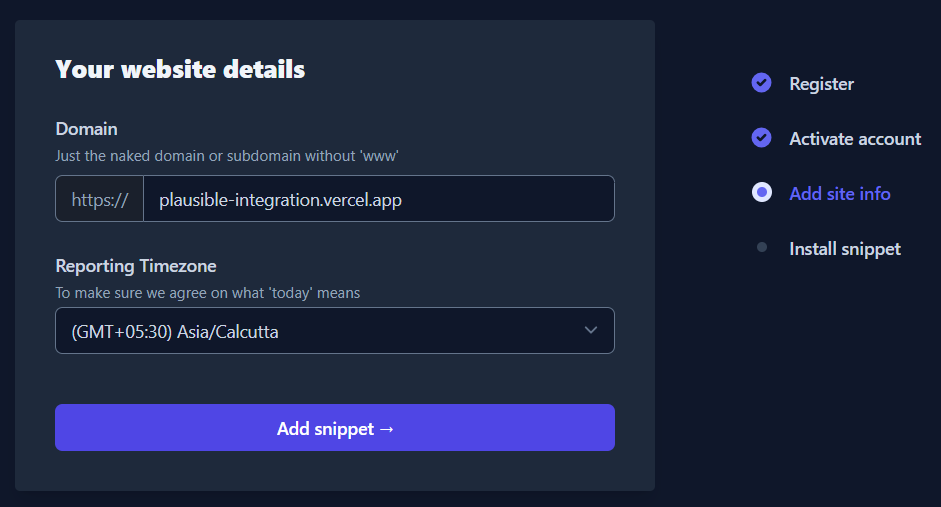Click the Register completed checkmark icon
941x507 pixels.
[761, 83]
